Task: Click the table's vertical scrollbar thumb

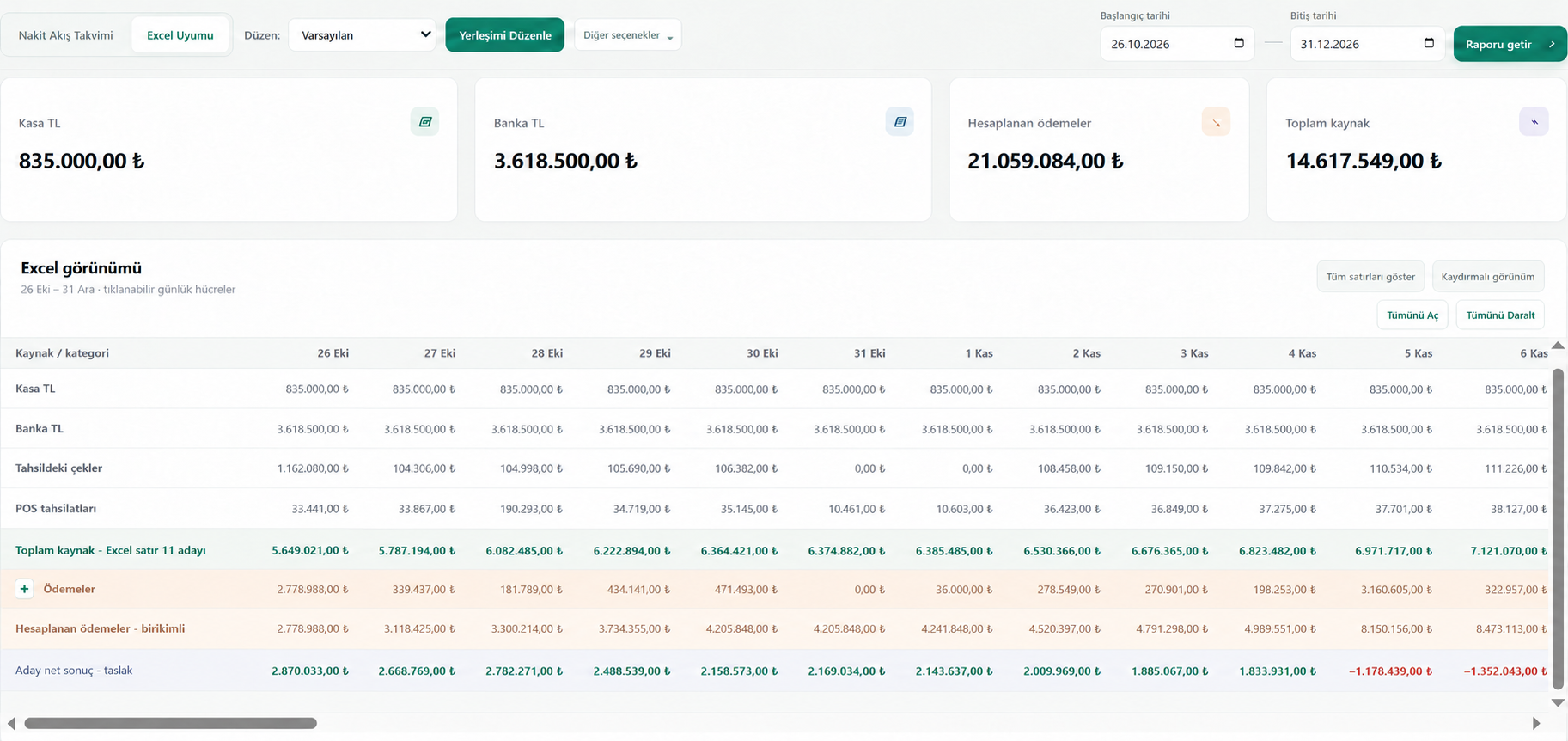Action: pyautogui.click(x=1558, y=529)
